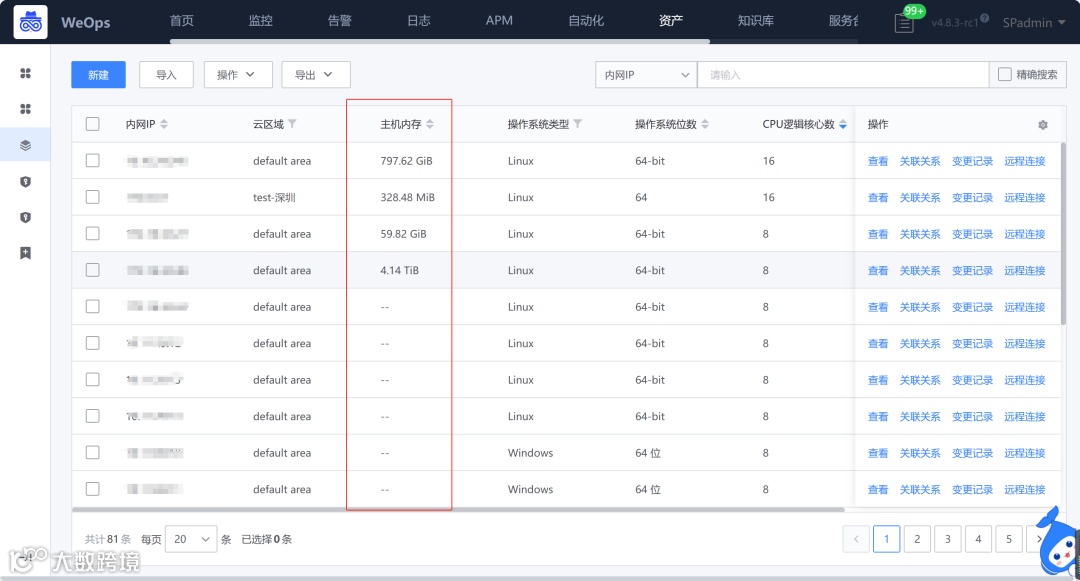
Task: Click 查看 for the 64 位 first Windows row
Action: 878,453
